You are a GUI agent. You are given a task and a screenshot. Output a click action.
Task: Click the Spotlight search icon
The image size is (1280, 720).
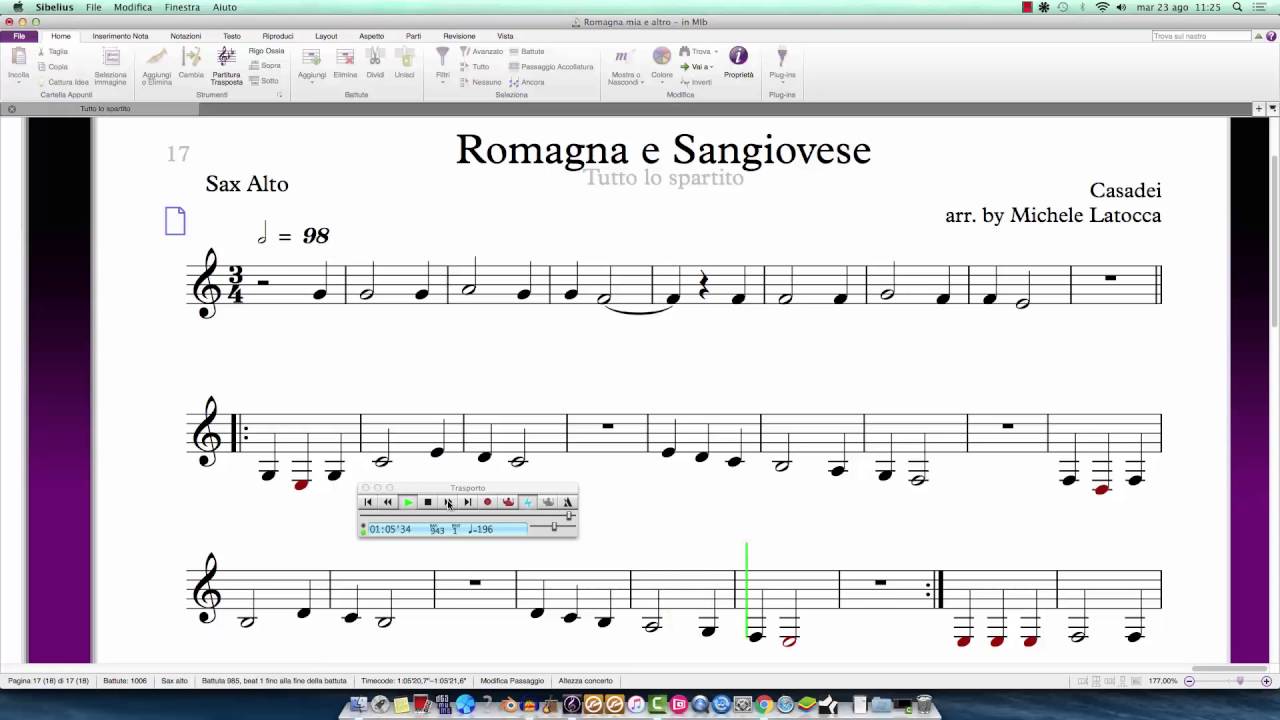1238,7
